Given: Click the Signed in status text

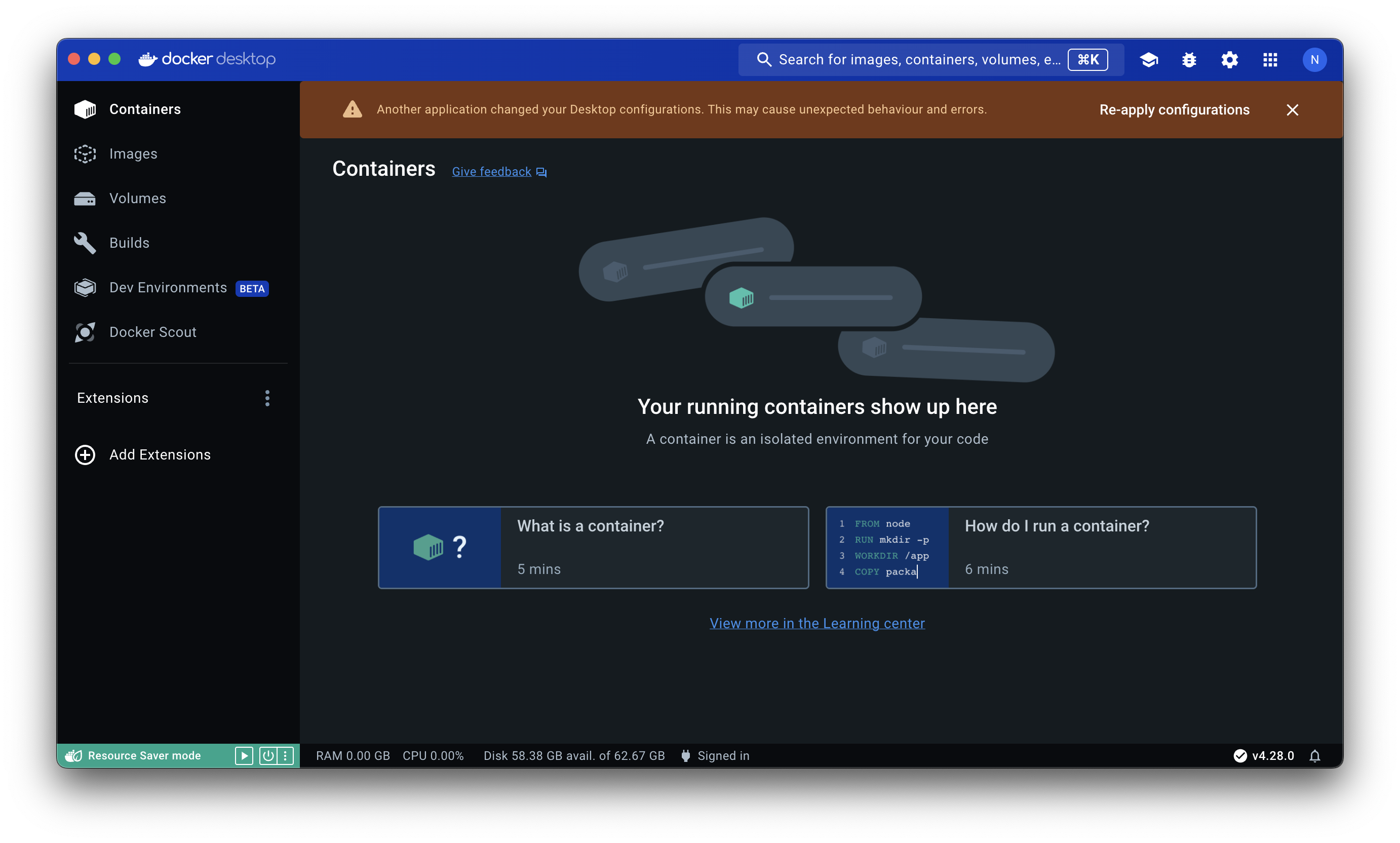Looking at the screenshot, I should 723,755.
